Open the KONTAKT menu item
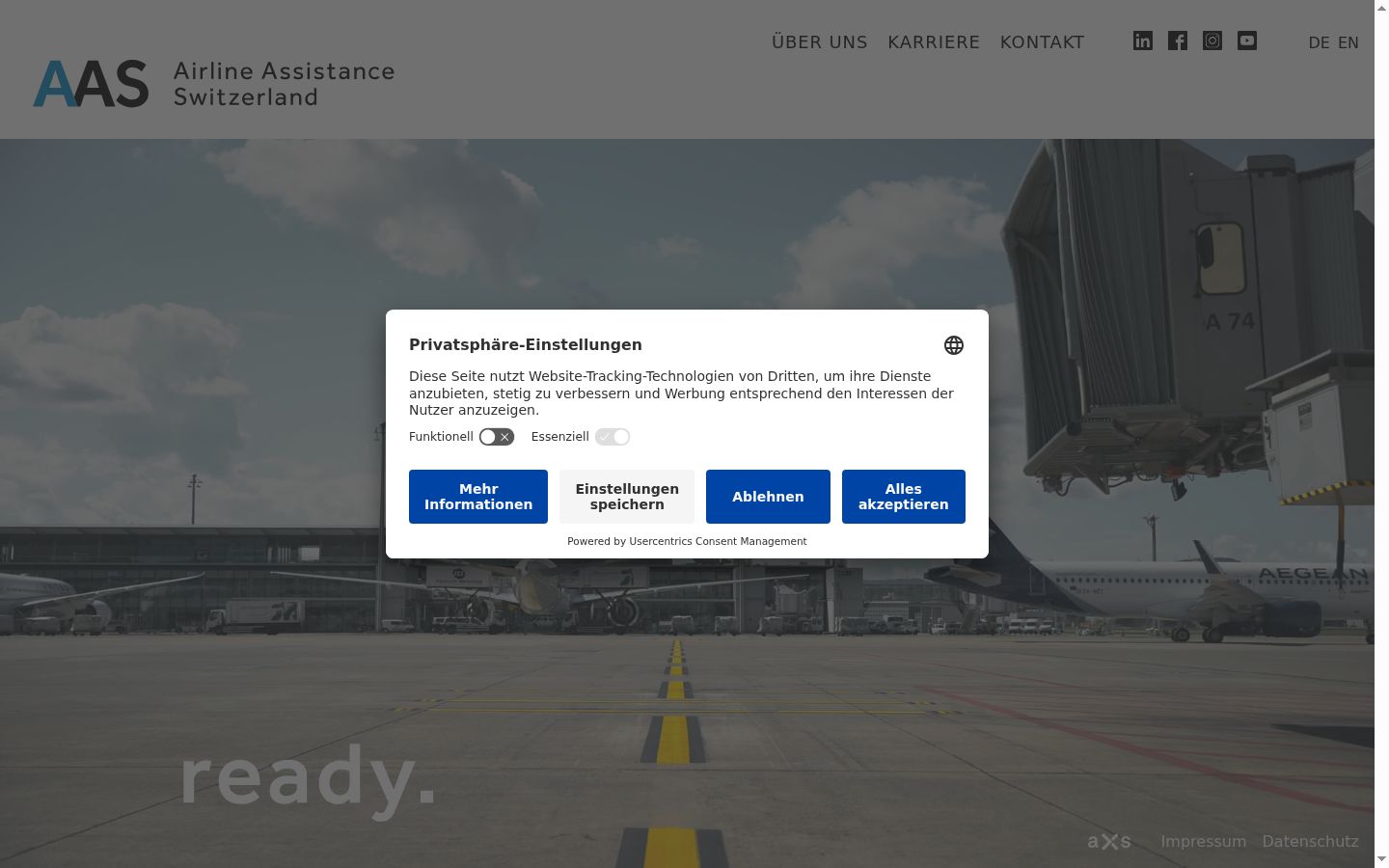Screen dimensions: 1389x868 pos(1042,42)
